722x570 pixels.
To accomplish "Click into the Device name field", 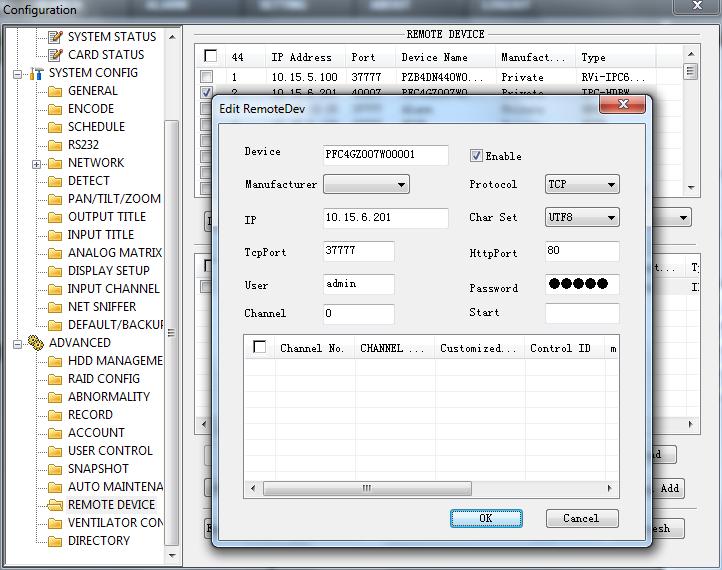I will (385, 155).
